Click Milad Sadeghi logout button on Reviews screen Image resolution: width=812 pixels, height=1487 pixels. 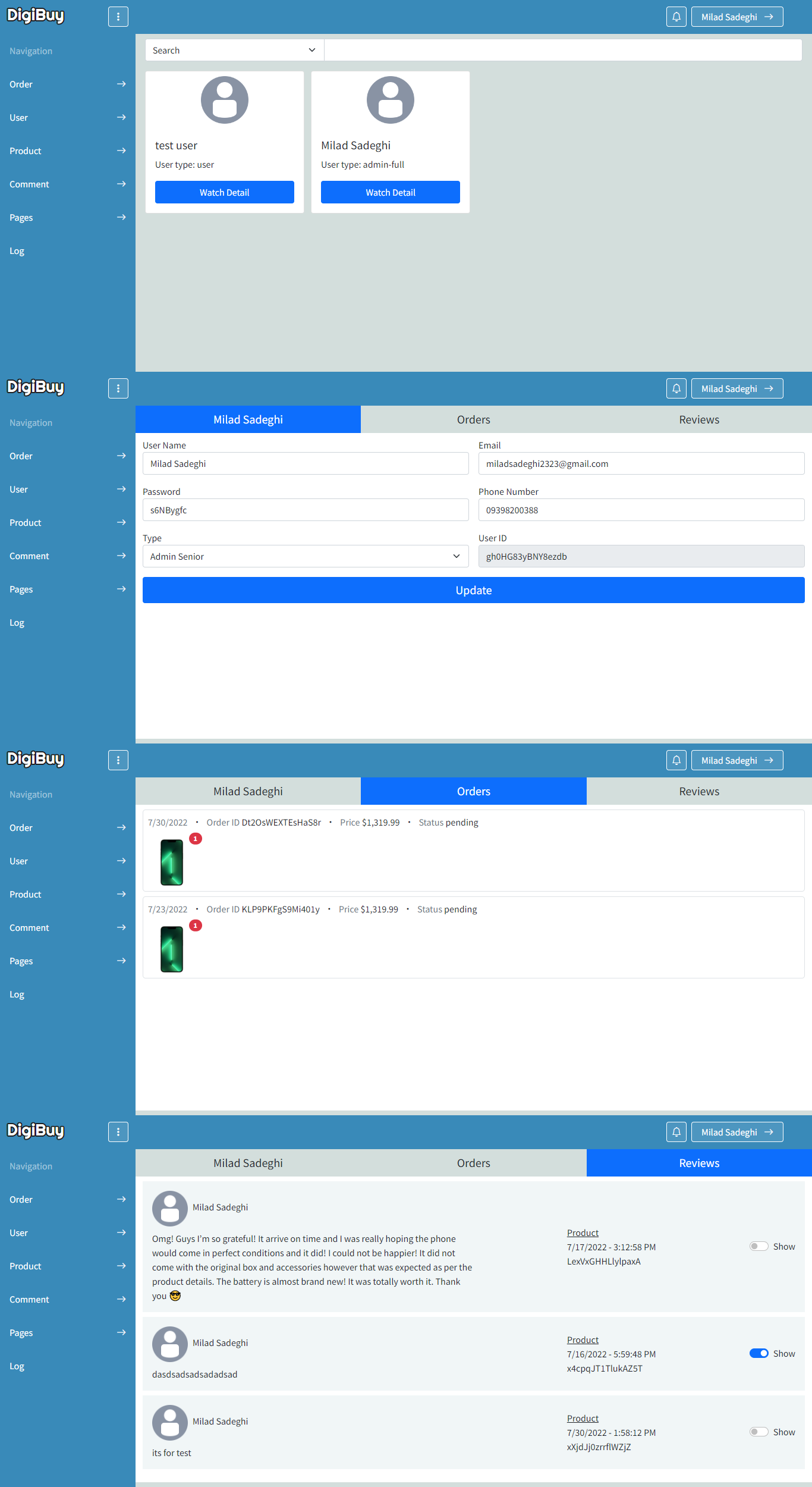[x=737, y=1132]
